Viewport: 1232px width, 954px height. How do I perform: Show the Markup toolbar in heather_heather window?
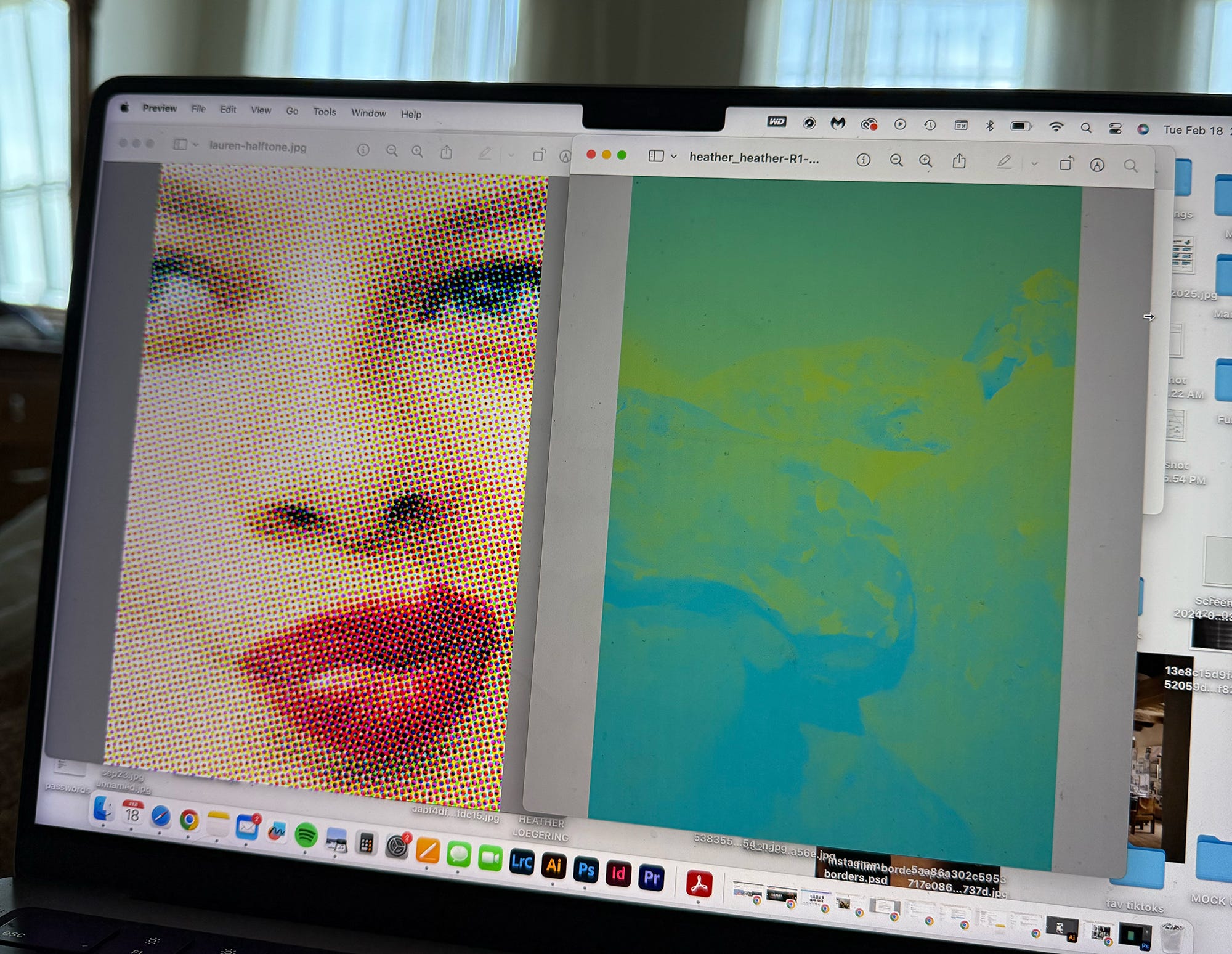point(1097,165)
